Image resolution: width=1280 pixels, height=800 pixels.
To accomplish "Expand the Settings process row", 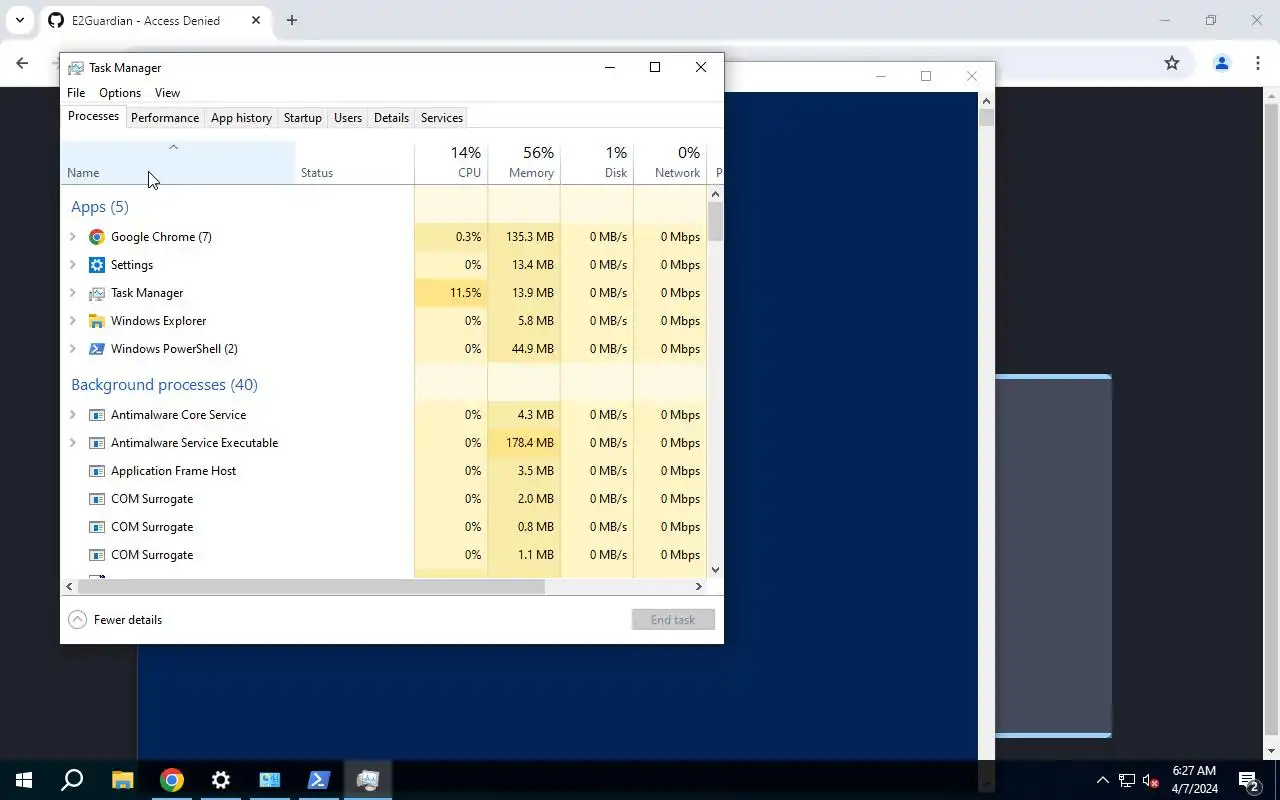I will coord(72,265).
